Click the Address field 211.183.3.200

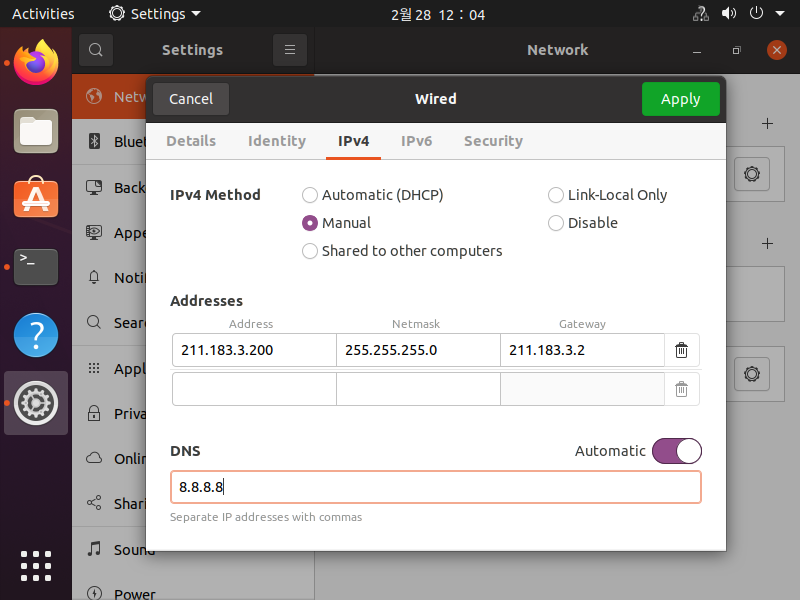pos(254,350)
